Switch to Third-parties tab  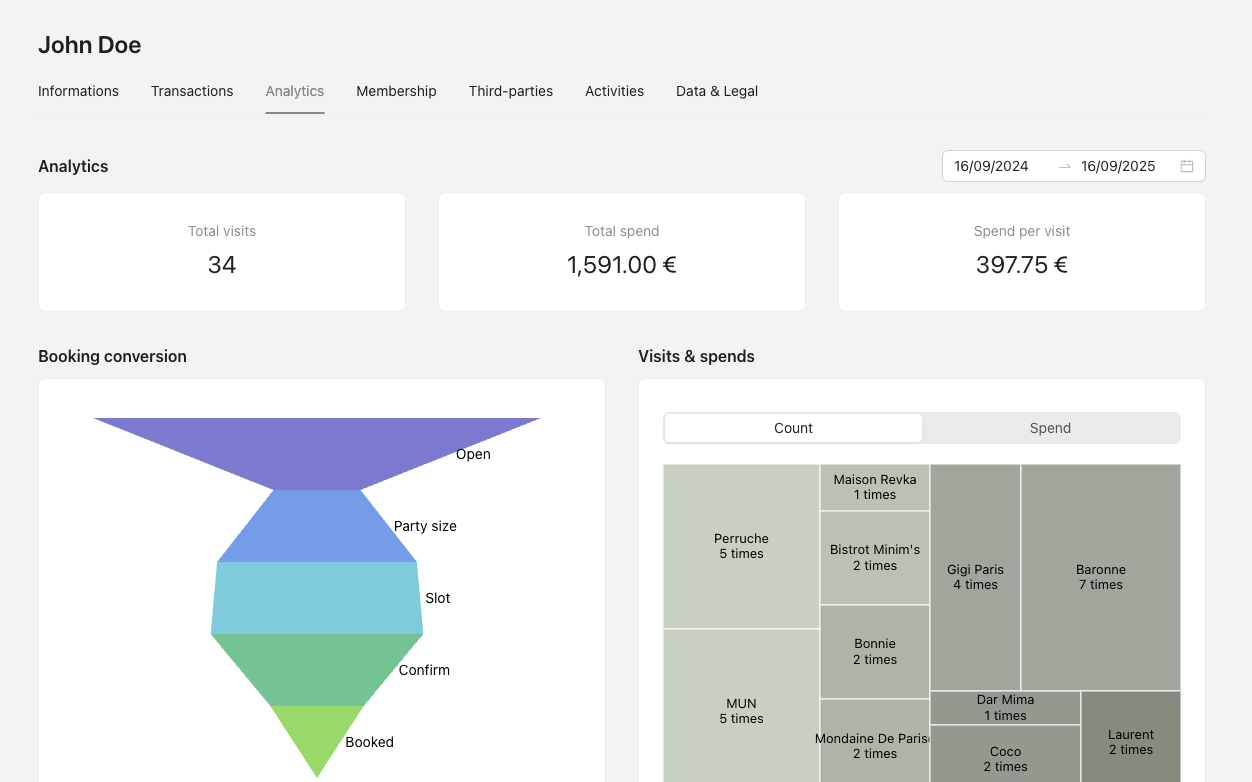pyautogui.click(x=510, y=91)
